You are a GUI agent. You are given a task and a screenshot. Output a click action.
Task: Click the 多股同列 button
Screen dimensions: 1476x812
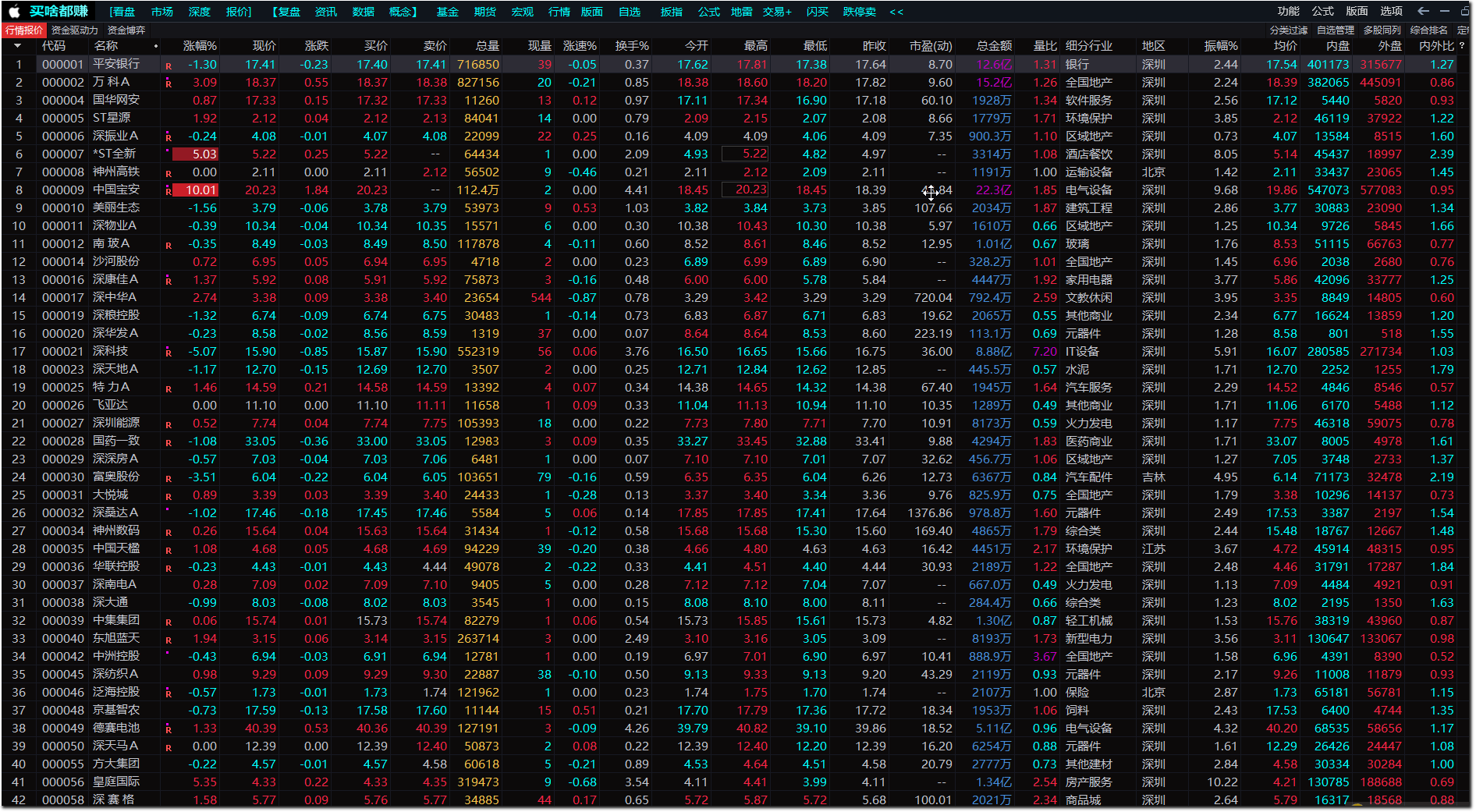pos(1382,30)
